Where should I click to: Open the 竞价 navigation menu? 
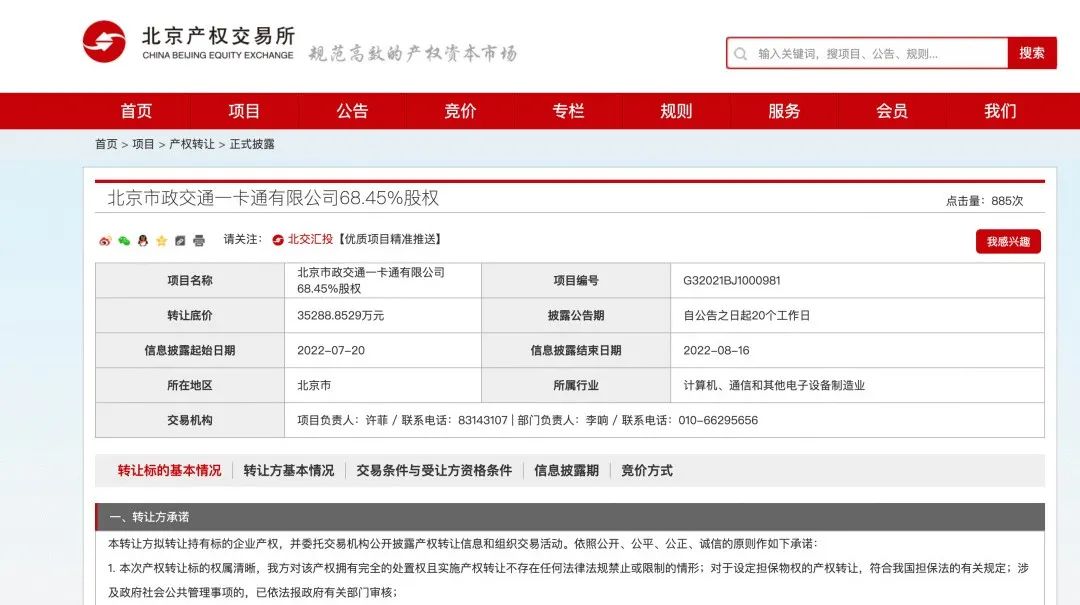(x=460, y=111)
